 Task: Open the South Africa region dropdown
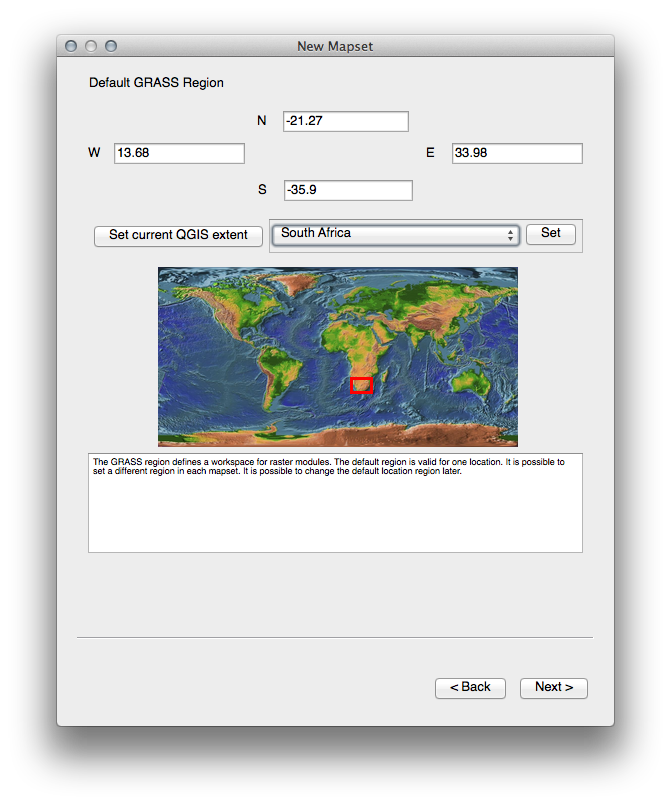pyautogui.click(x=395, y=234)
